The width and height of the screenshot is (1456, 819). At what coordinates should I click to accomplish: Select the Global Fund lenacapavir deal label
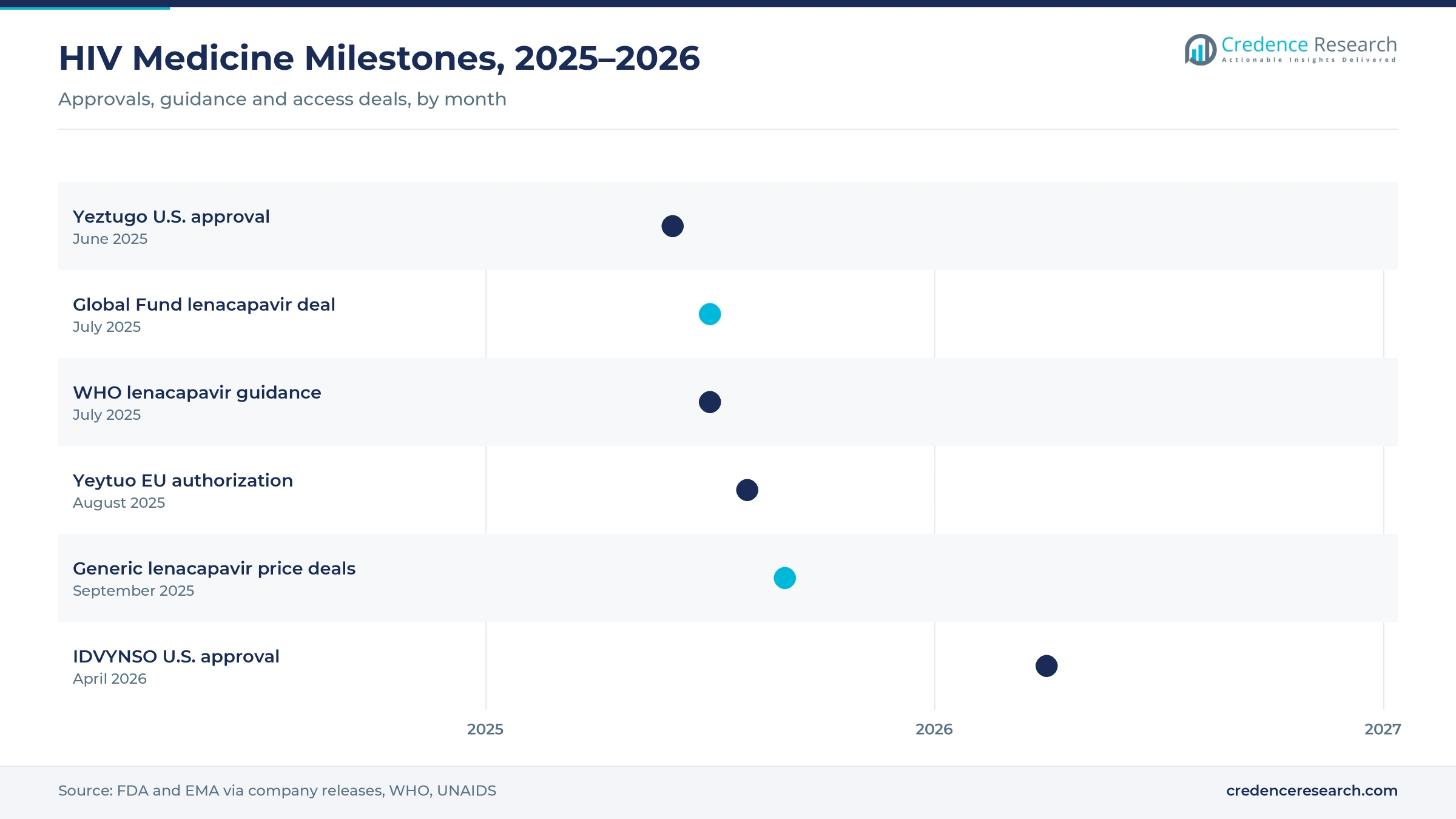(204, 305)
